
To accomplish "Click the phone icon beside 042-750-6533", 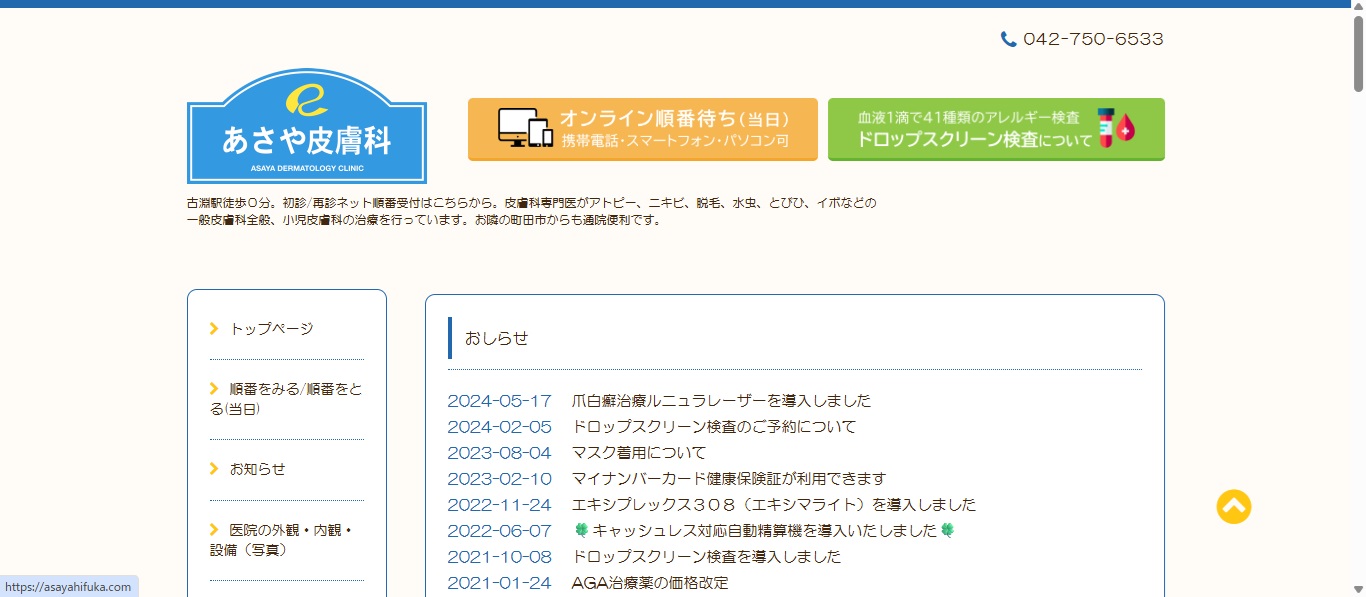I will (x=1008, y=39).
